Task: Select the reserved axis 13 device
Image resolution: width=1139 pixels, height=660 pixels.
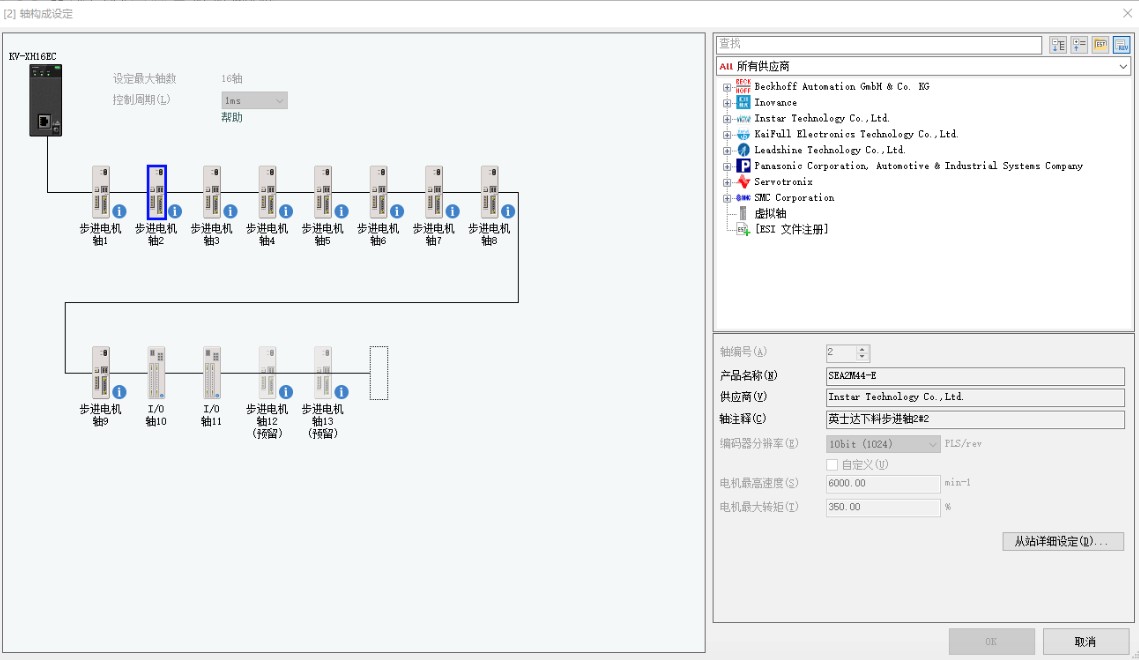Action: pyautogui.click(x=323, y=373)
